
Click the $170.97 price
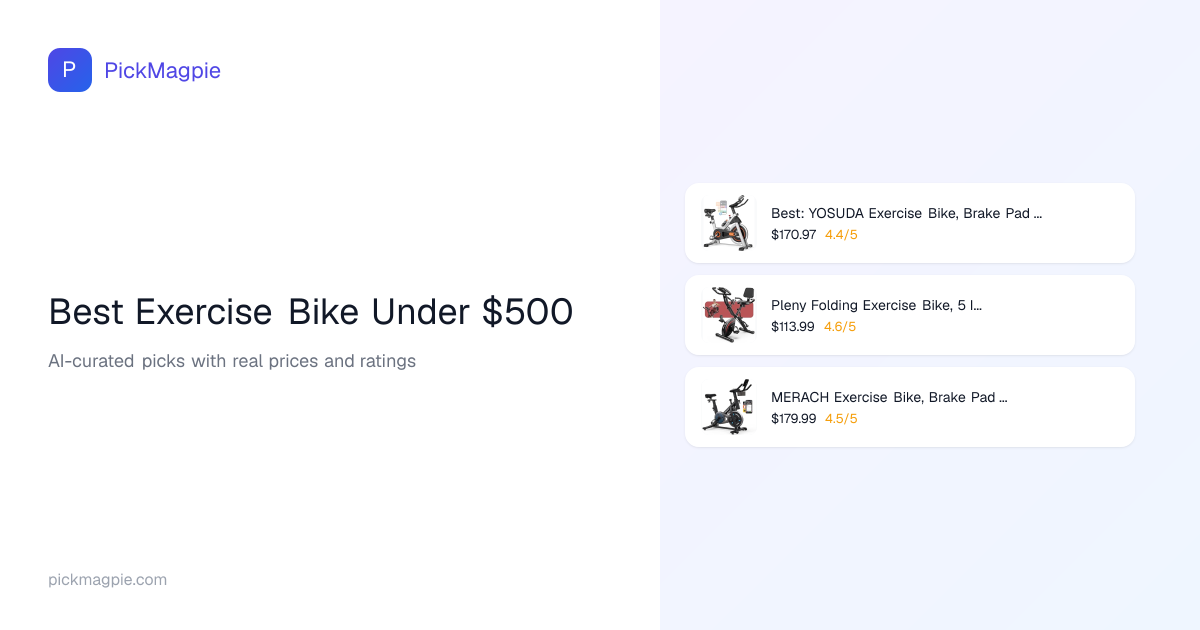coord(793,235)
